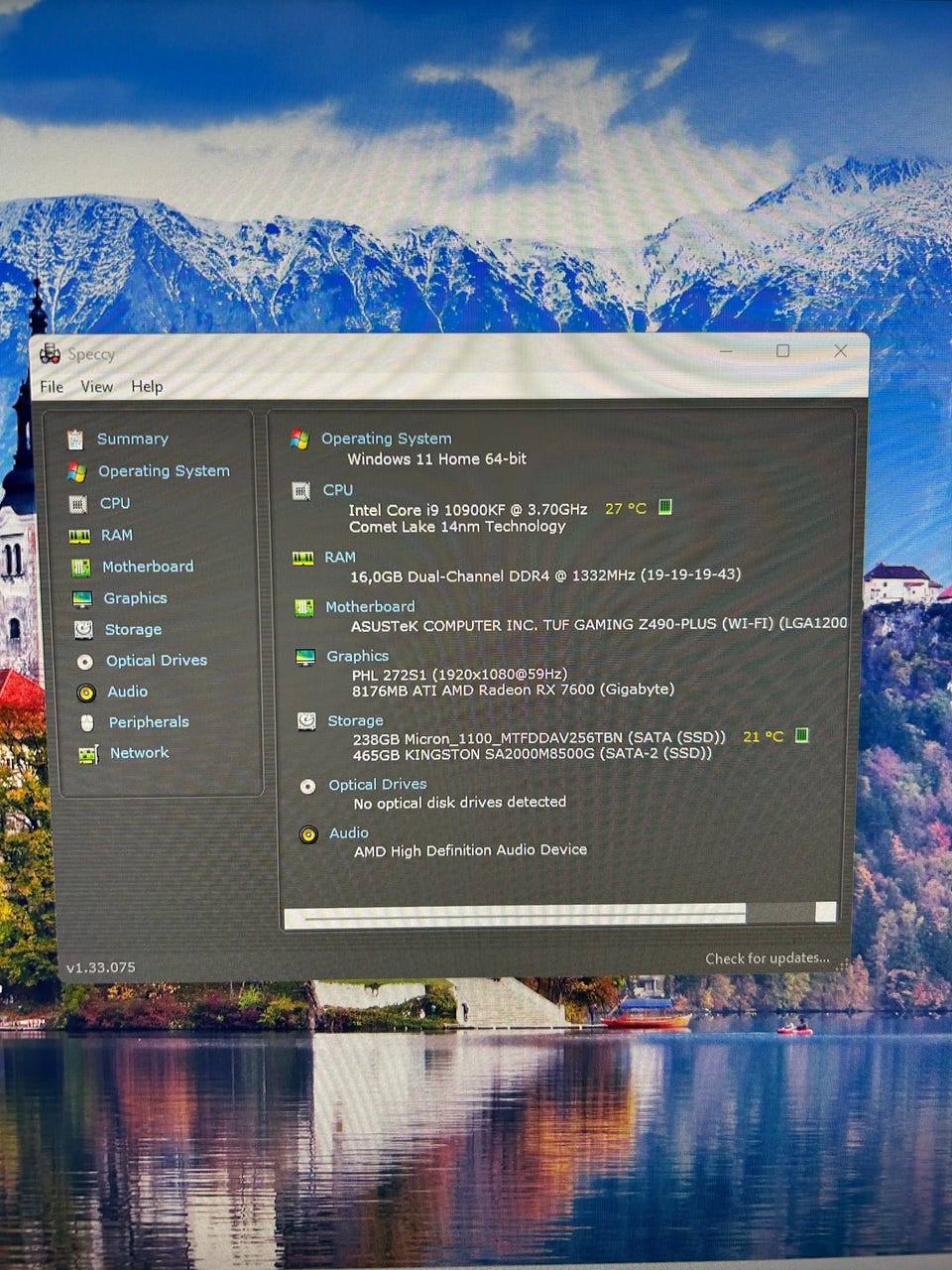Click the Optical Drives icon in summary panel
The image size is (952, 1270).
click(x=307, y=786)
